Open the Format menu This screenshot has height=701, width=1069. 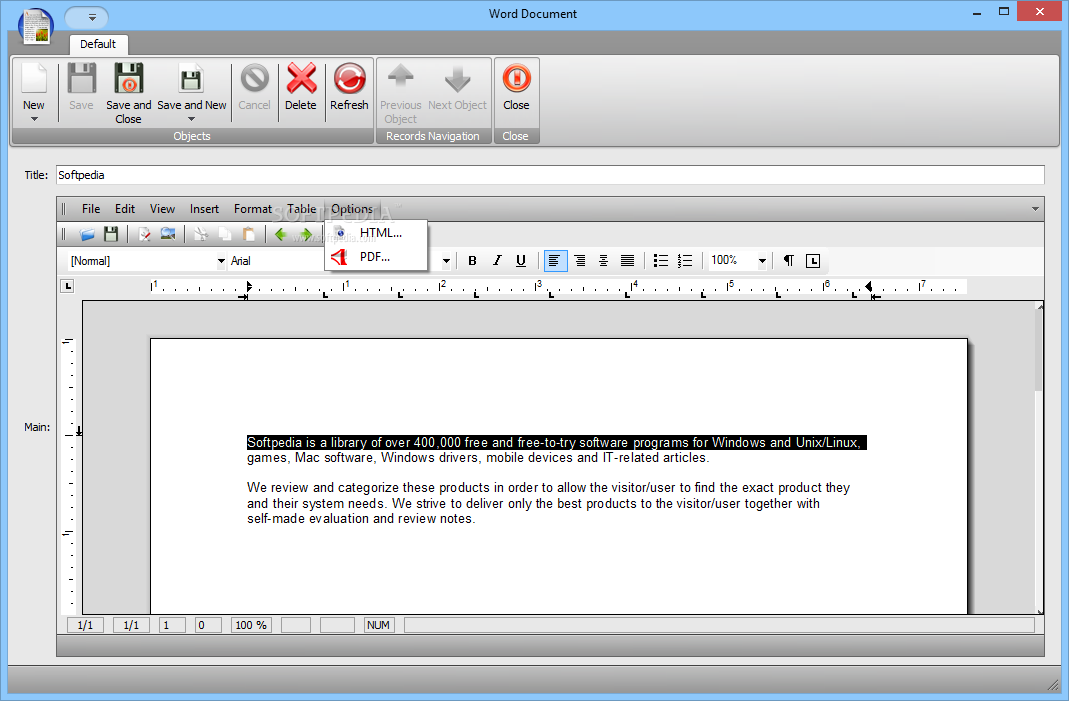coord(253,209)
